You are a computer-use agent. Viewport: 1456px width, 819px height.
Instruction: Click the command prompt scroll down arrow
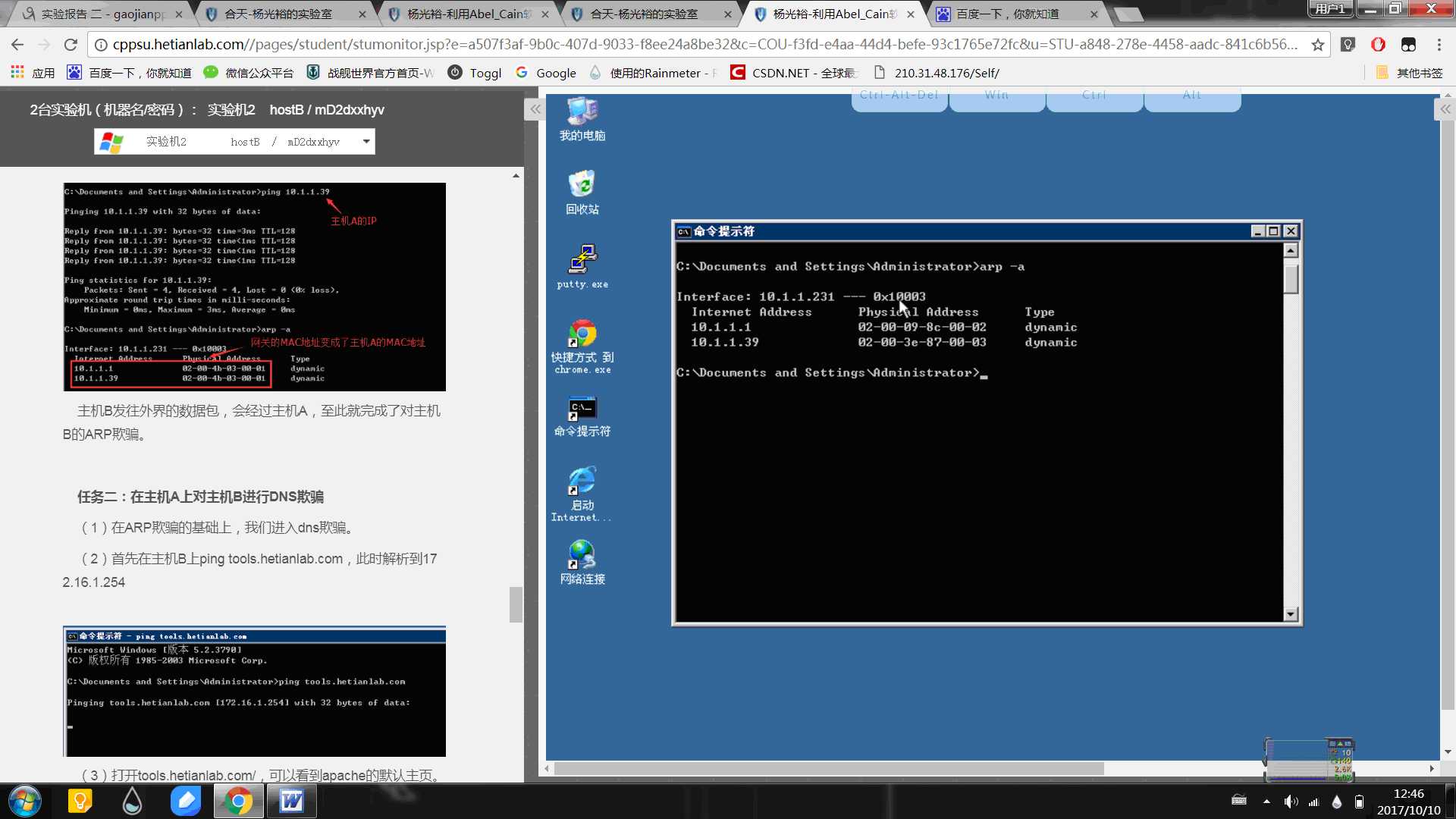pos(1291,614)
